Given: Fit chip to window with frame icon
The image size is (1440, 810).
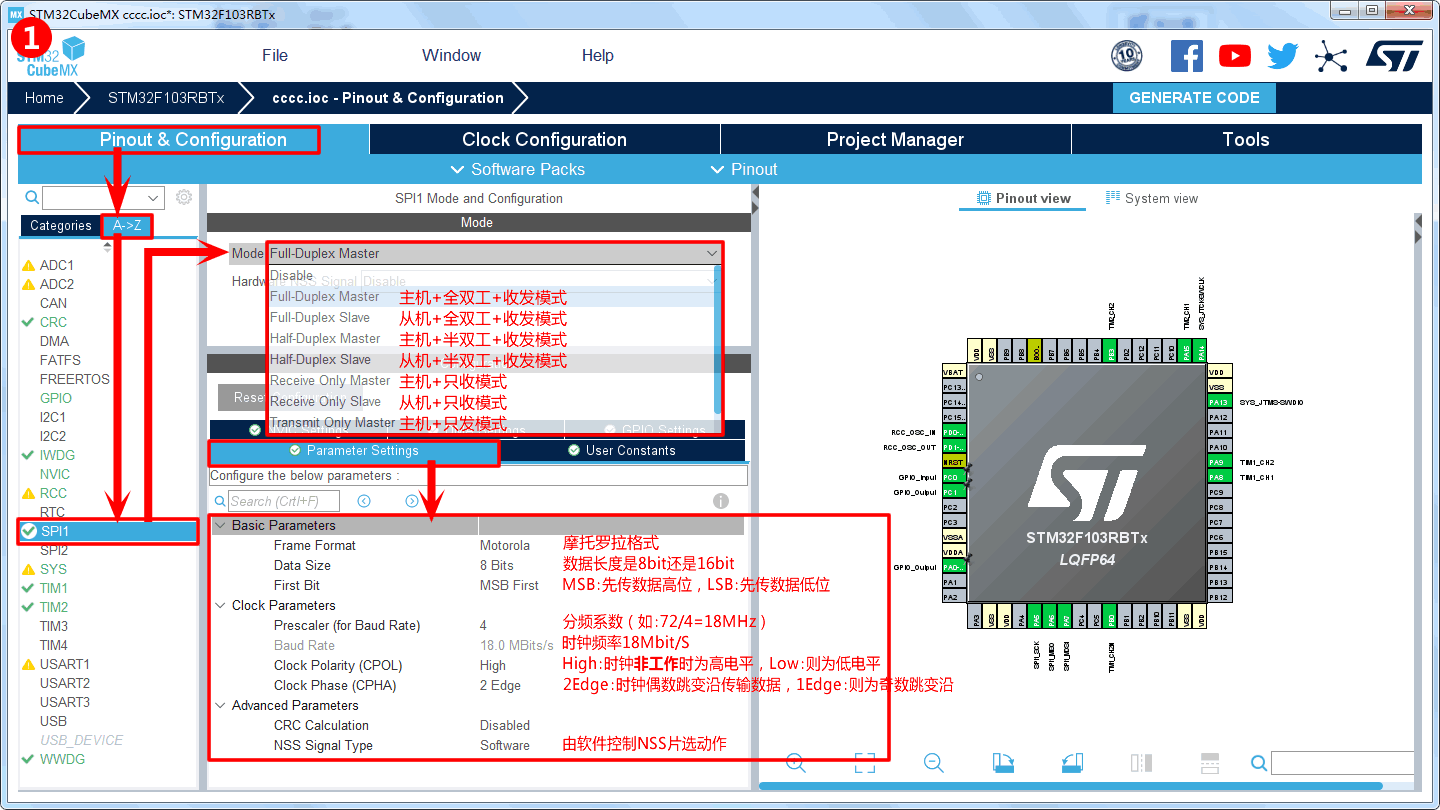Looking at the screenshot, I should tap(865, 763).
